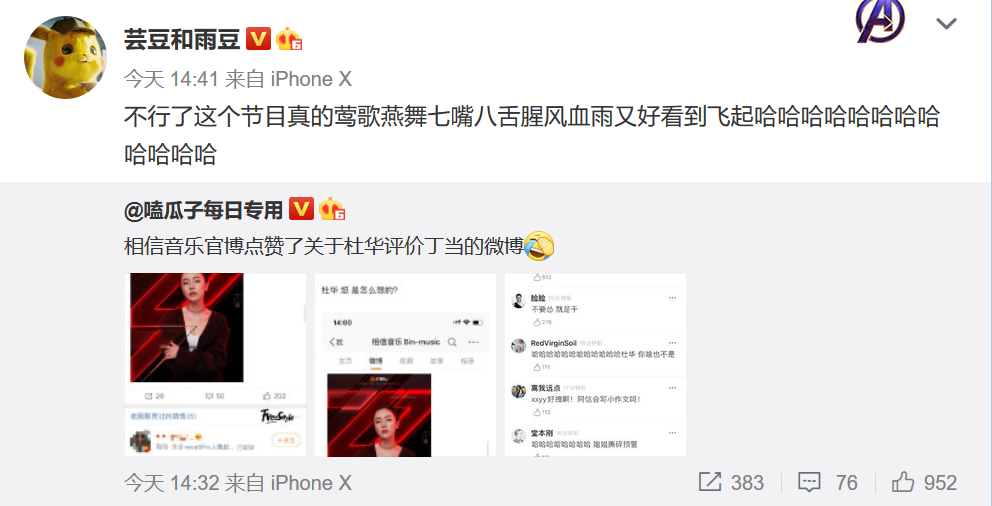Open the Pikachu profile avatar
This screenshot has height=506, width=992.
pos(65,58)
